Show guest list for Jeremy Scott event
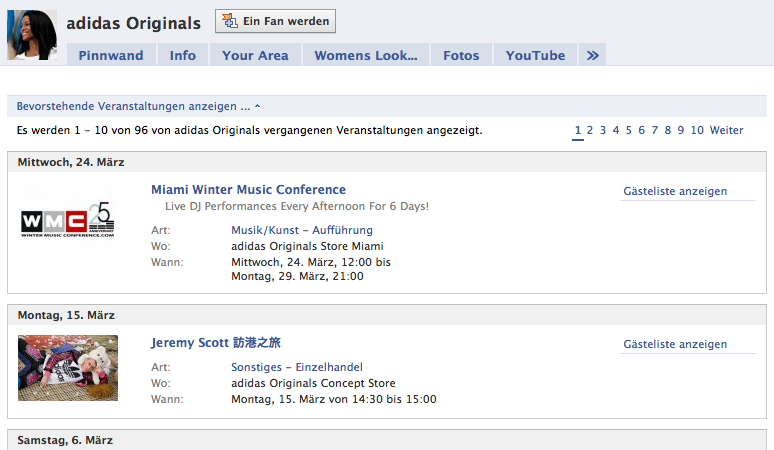Screen dimensions: 774x450 click(x=675, y=344)
